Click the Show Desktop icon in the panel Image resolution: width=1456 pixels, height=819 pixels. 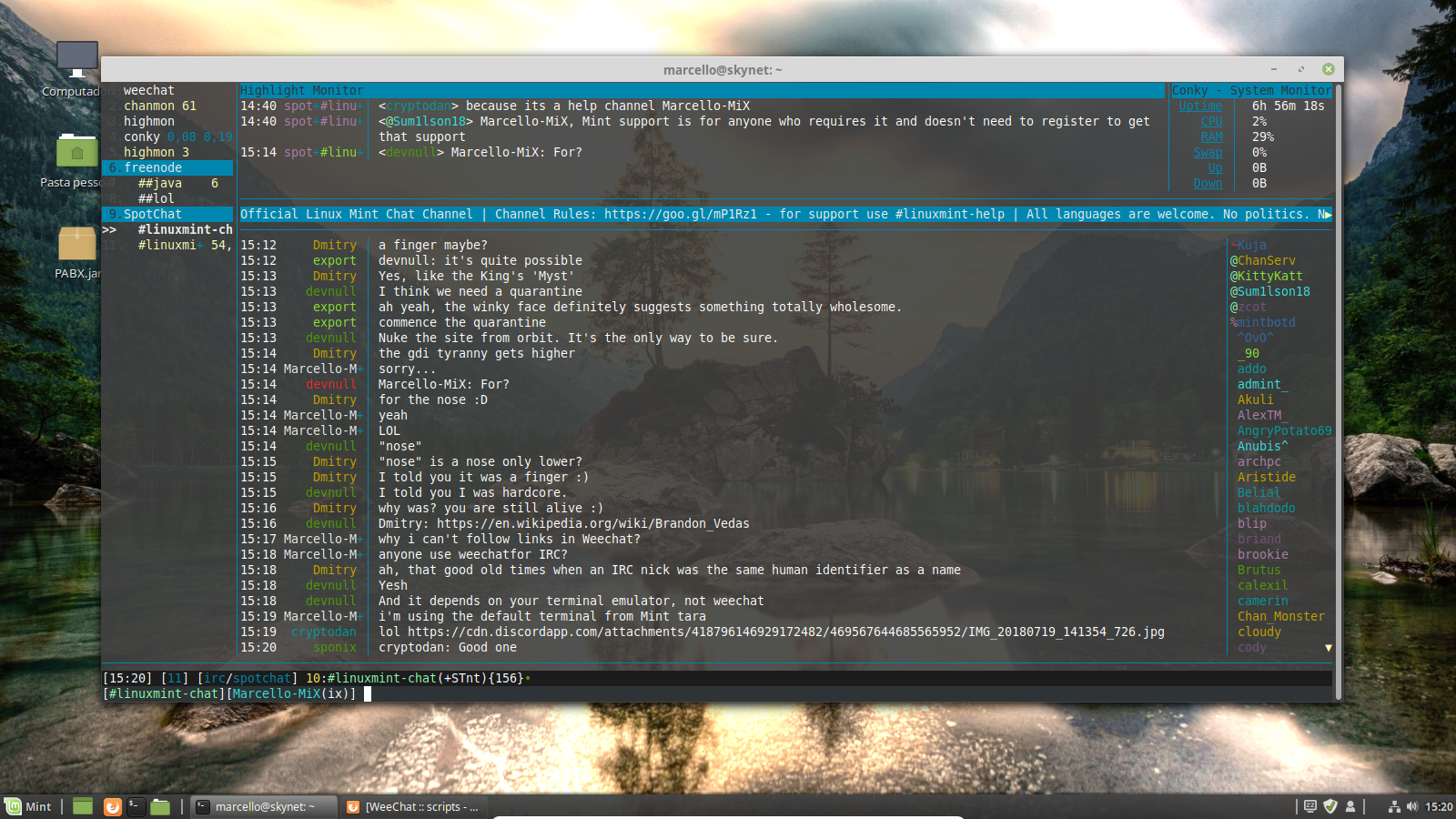83,806
